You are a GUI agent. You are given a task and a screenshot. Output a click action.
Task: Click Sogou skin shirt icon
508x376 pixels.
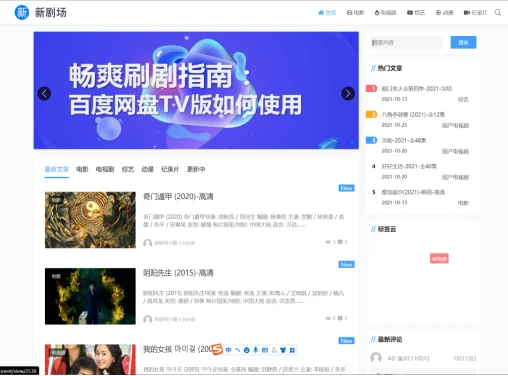click(283, 350)
